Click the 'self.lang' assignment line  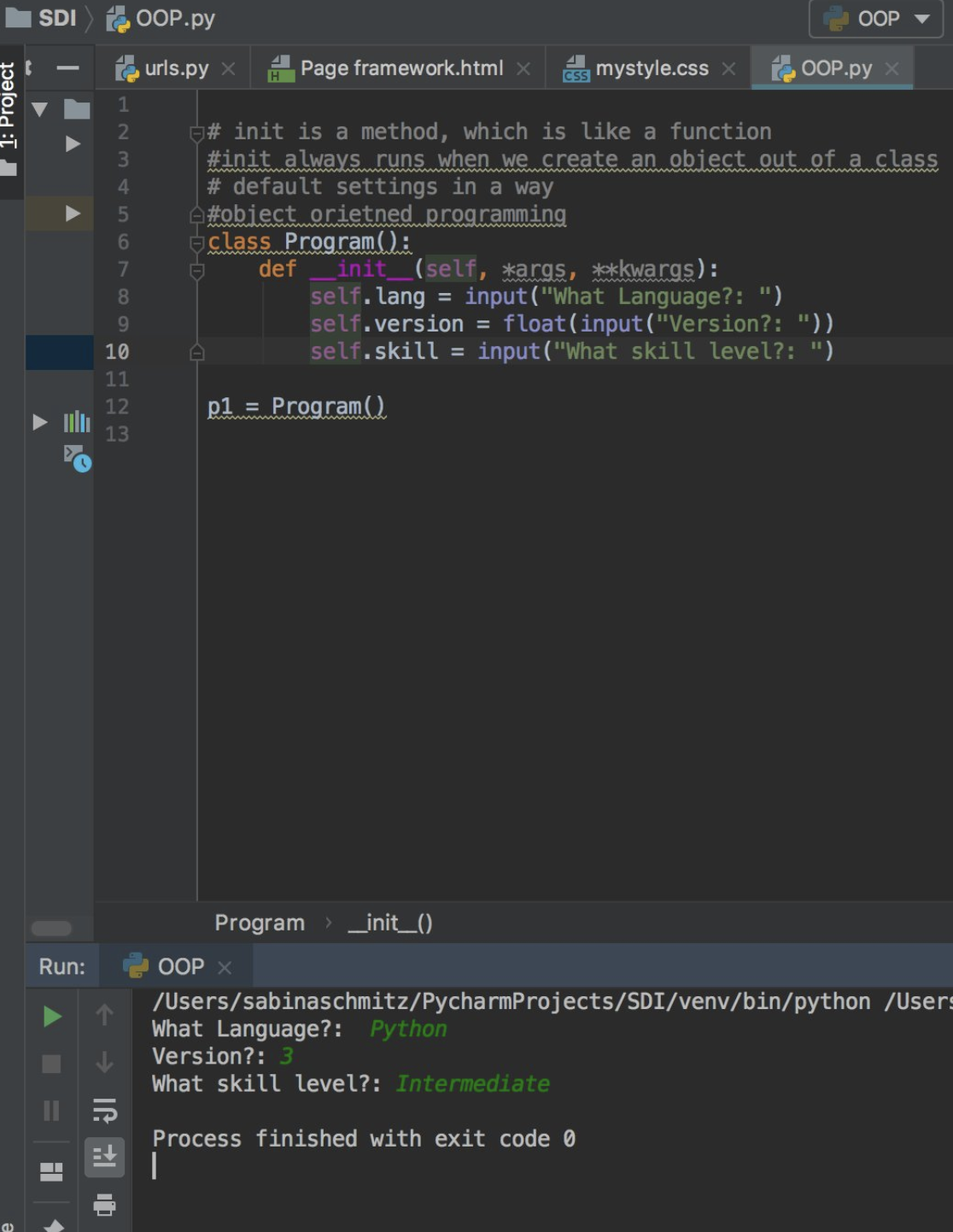(x=547, y=297)
